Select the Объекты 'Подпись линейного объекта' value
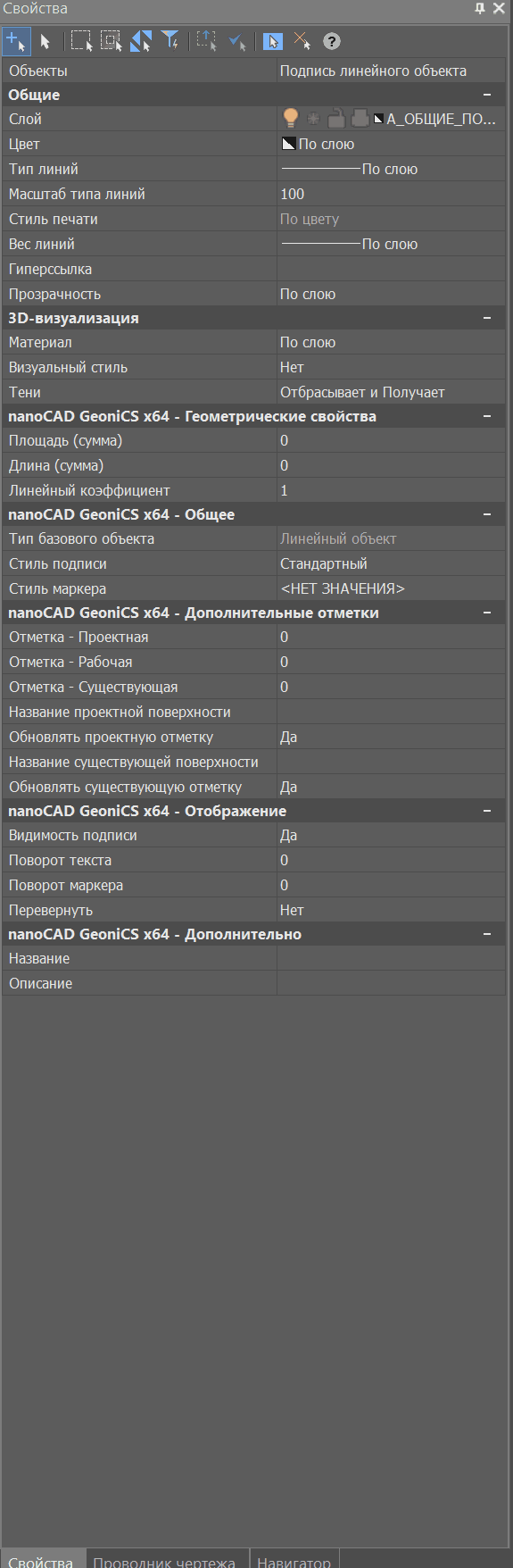This screenshot has height=1568, width=513. click(x=391, y=71)
